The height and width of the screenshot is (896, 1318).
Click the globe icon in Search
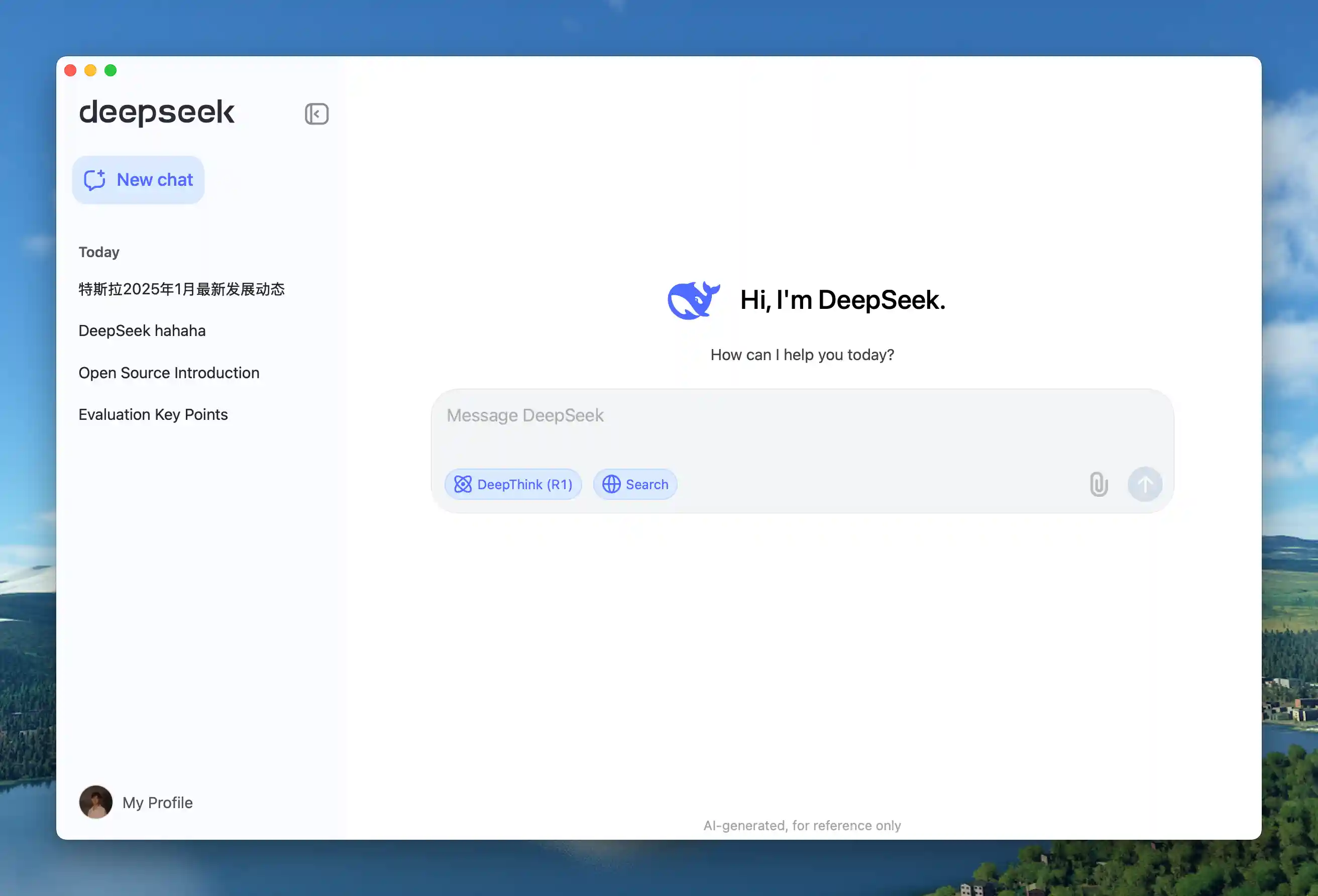(x=611, y=484)
